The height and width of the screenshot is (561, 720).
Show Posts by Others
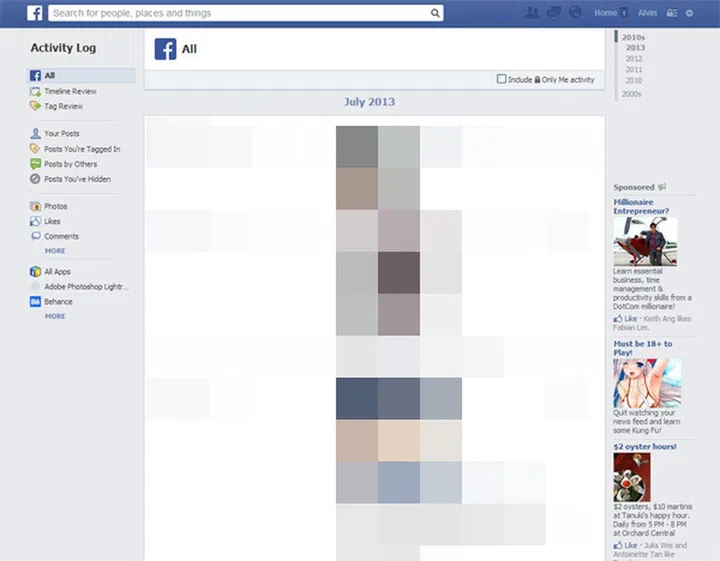click(71, 164)
